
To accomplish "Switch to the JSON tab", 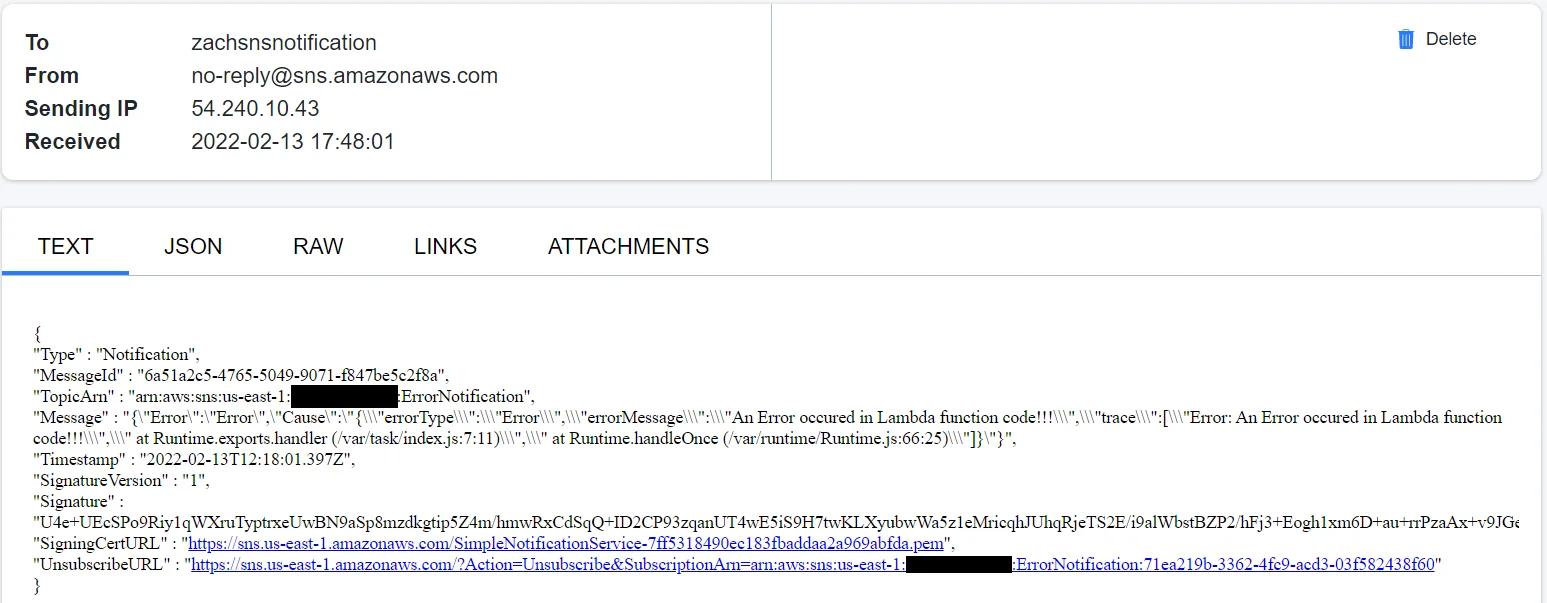I will click(x=192, y=246).
